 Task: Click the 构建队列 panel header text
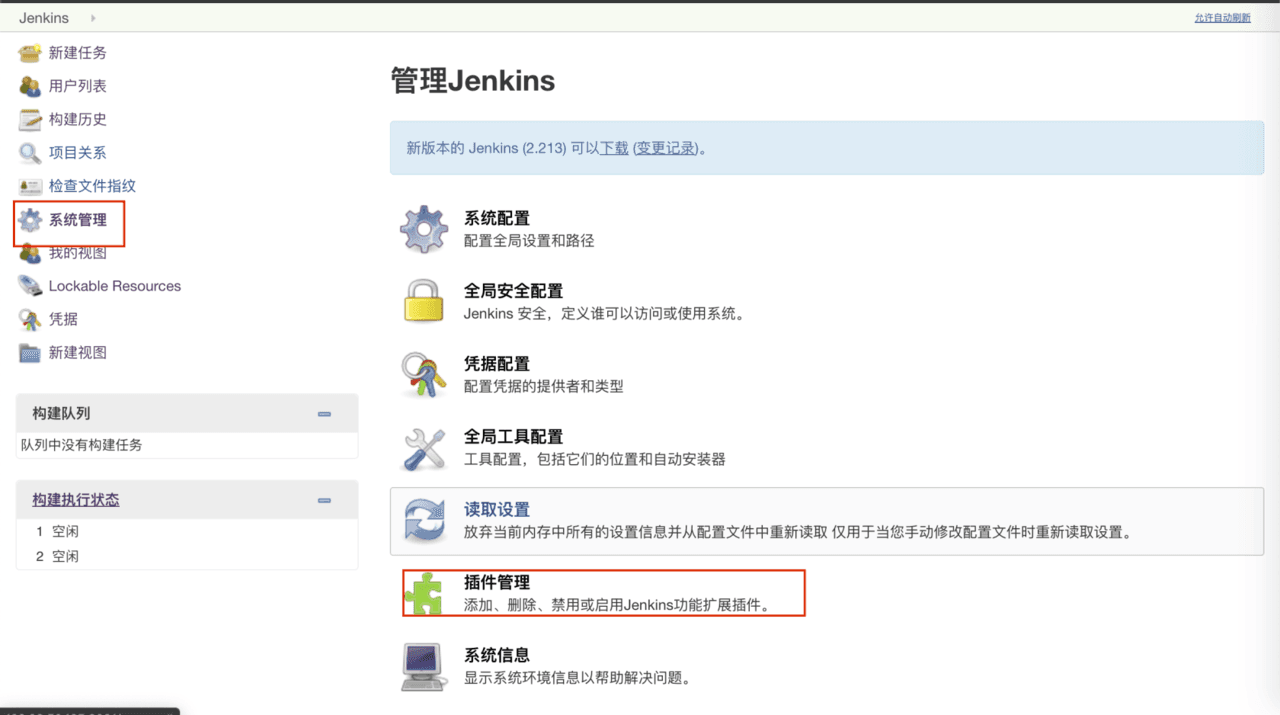tap(61, 413)
